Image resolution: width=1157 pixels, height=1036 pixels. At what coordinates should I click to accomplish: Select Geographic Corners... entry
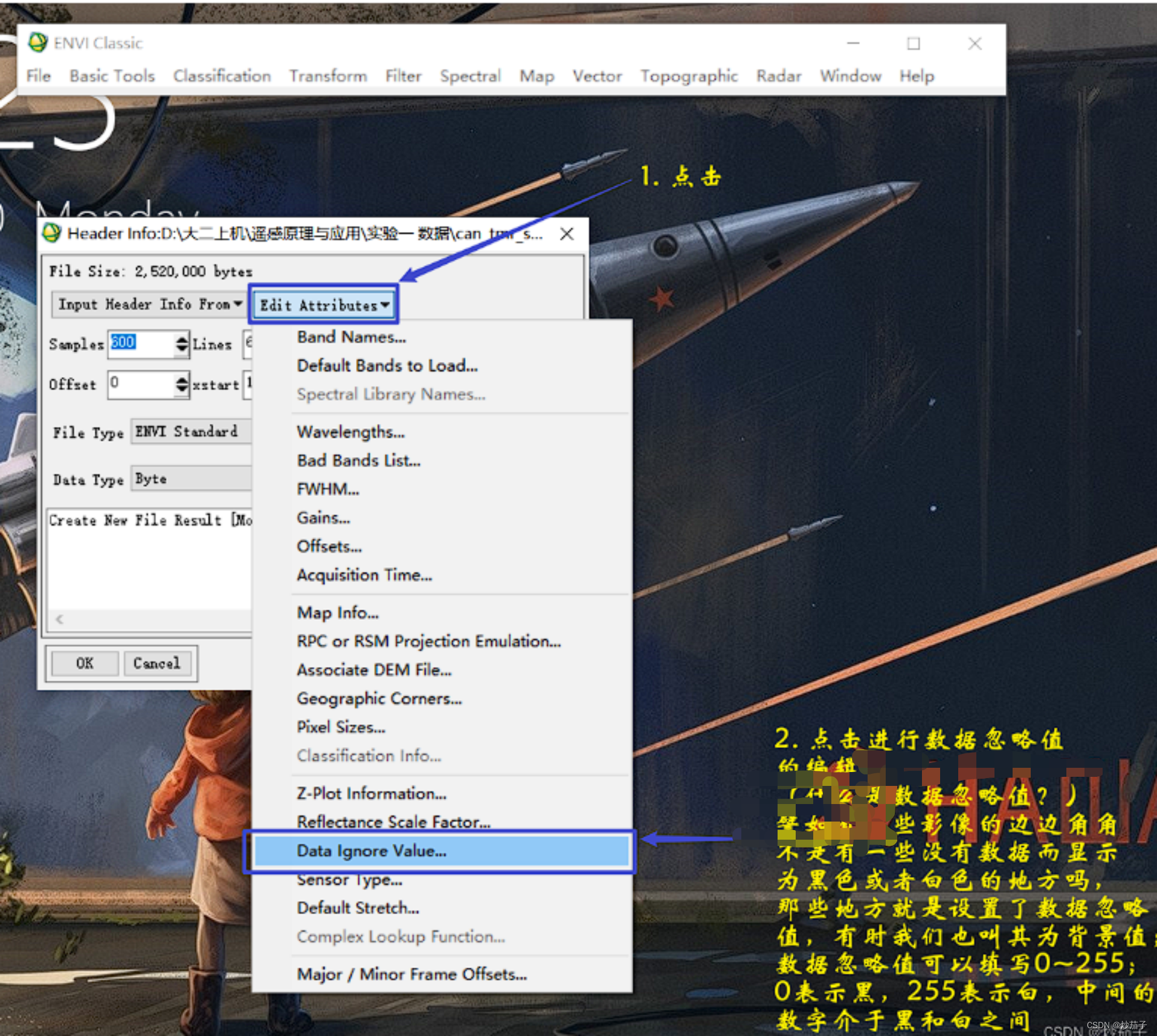(379, 698)
